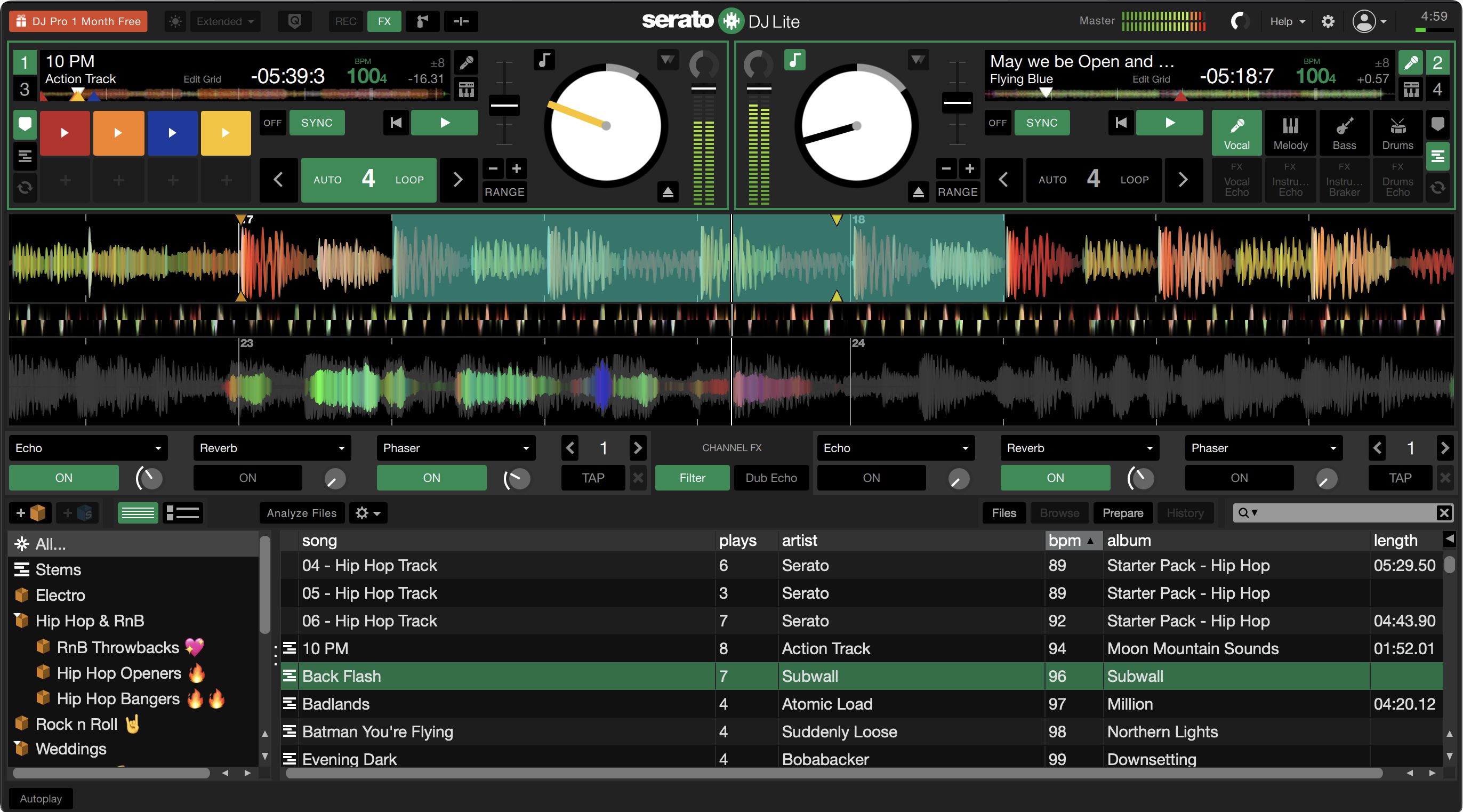Toggle deck 1 AUTO 4 LOOP

point(368,180)
